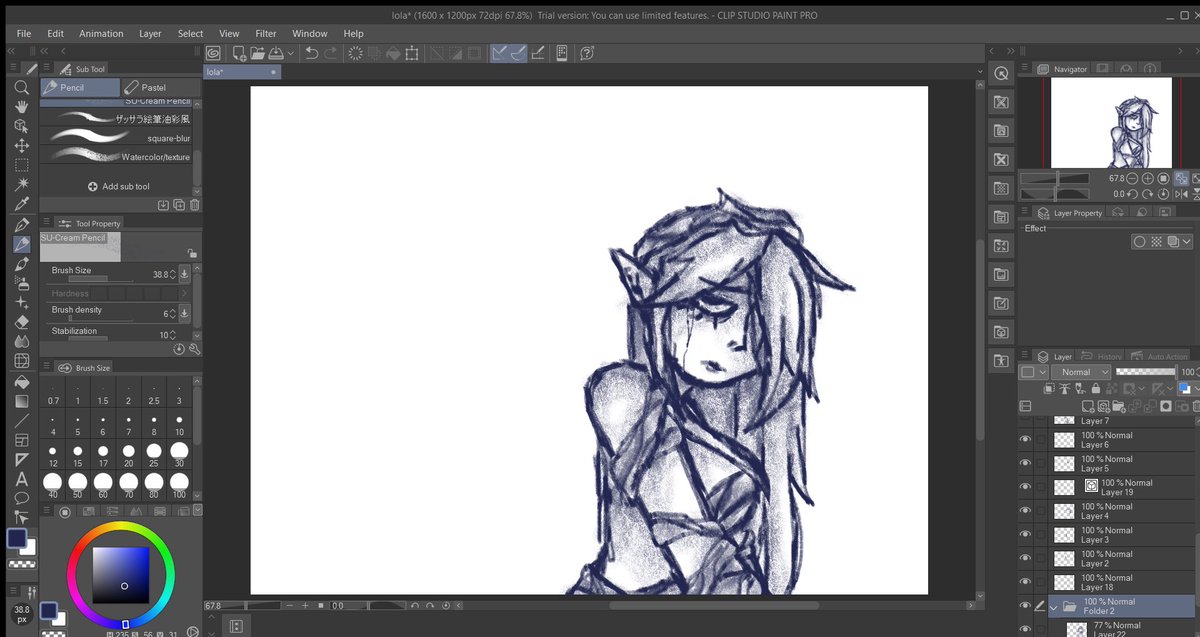
Task: Hide Layer 6 with eye icon
Action: tap(1025, 440)
